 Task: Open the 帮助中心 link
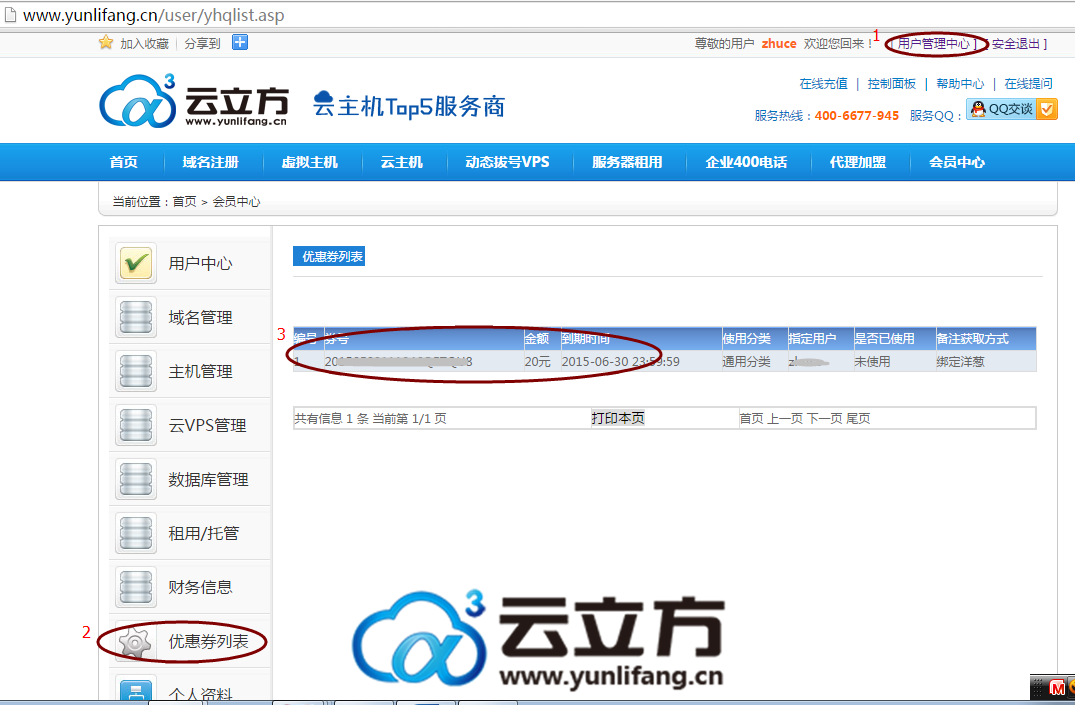(961, 84)
